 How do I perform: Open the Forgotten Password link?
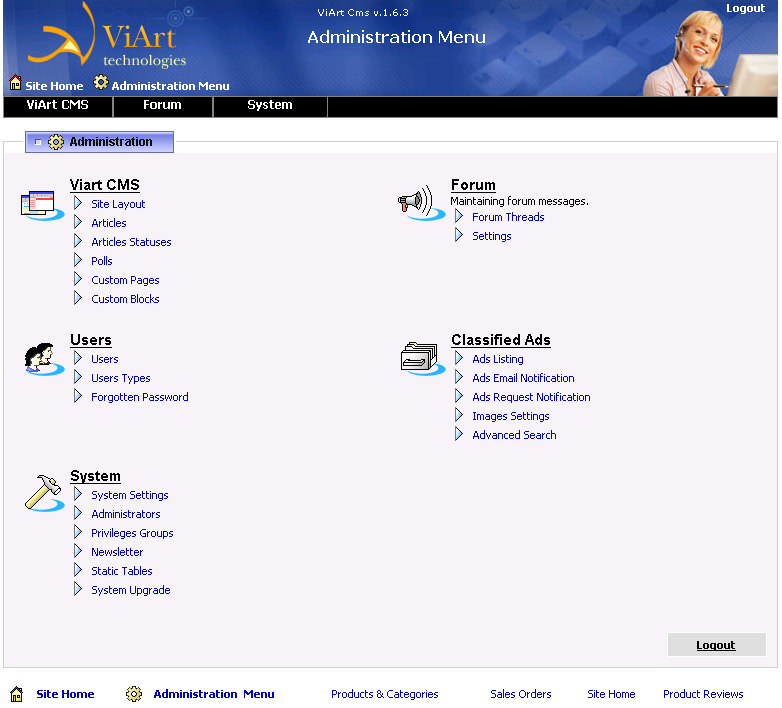click(x=140, y=397)
